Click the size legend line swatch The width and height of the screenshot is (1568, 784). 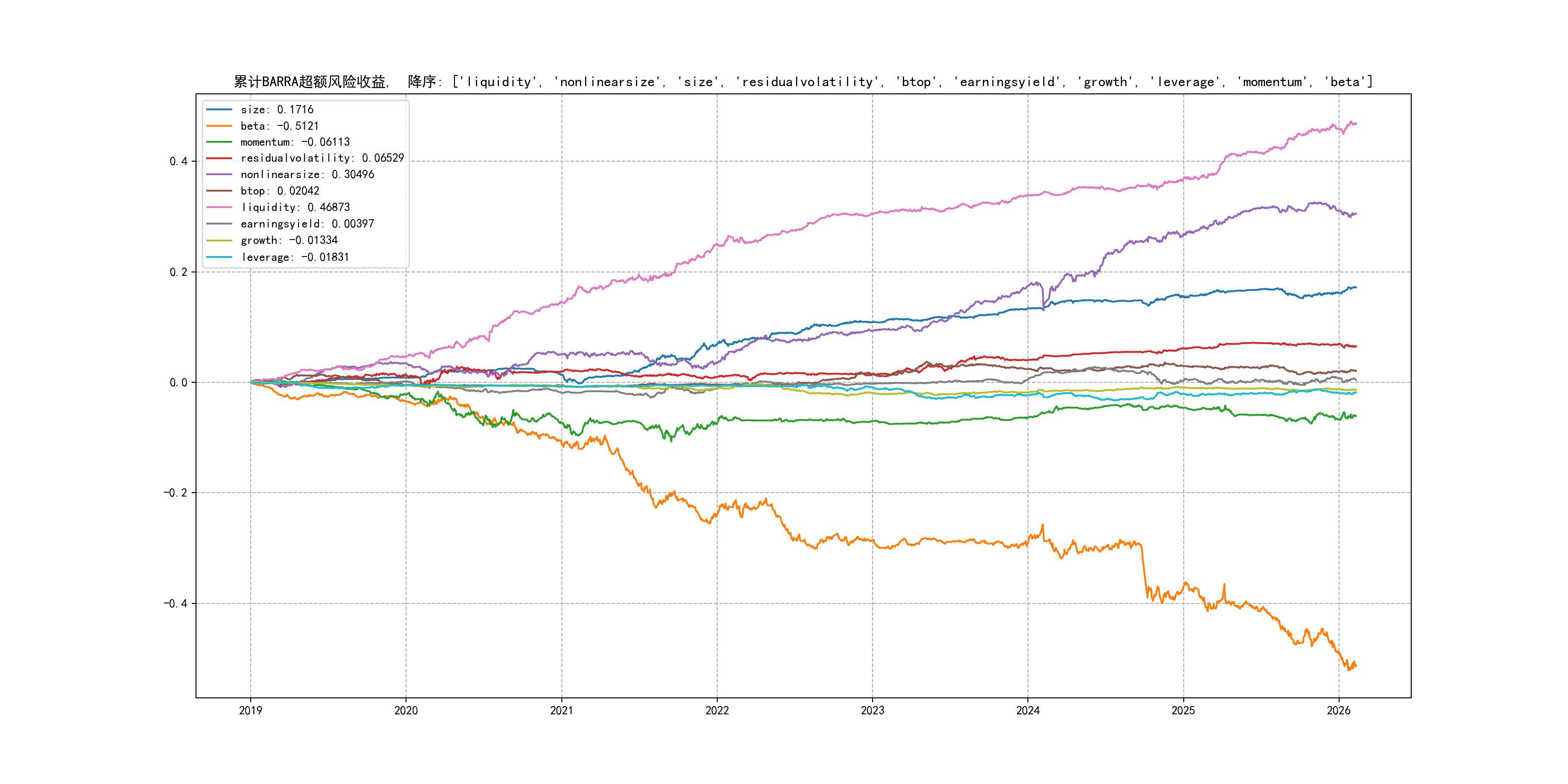pyautogui.click(x=219, y=109)
